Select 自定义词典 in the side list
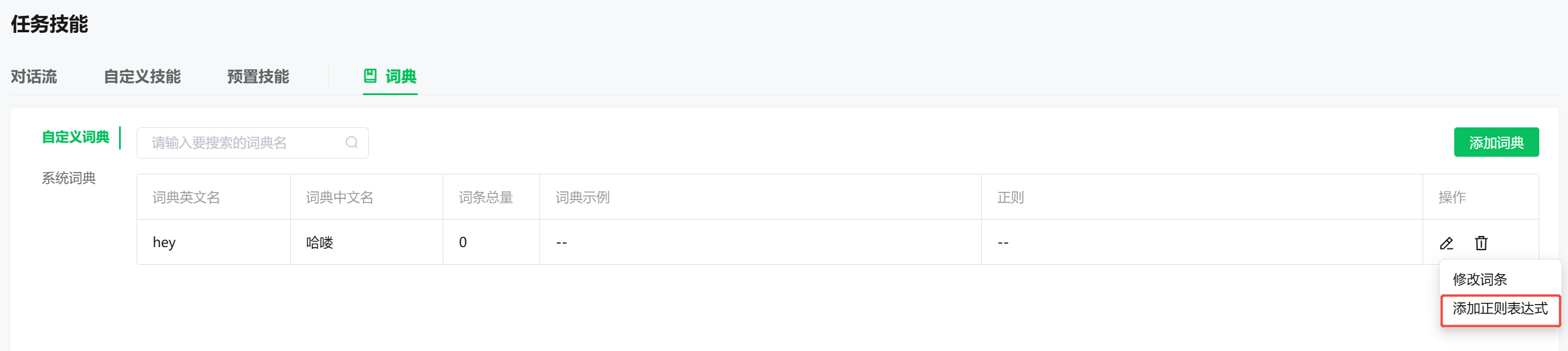The height and width of the screenshot is (351, 1568). pyautogui.click(x=76, y=138)
